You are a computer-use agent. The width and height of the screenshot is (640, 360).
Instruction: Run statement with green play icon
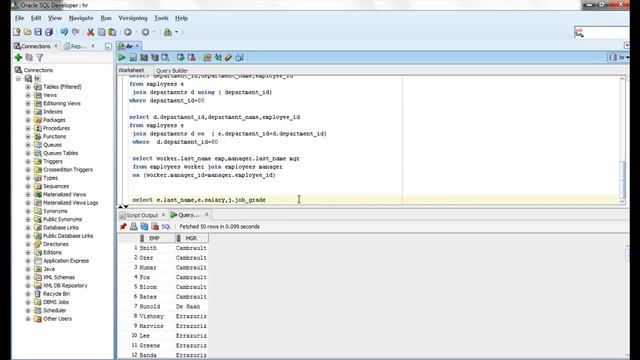122,58
